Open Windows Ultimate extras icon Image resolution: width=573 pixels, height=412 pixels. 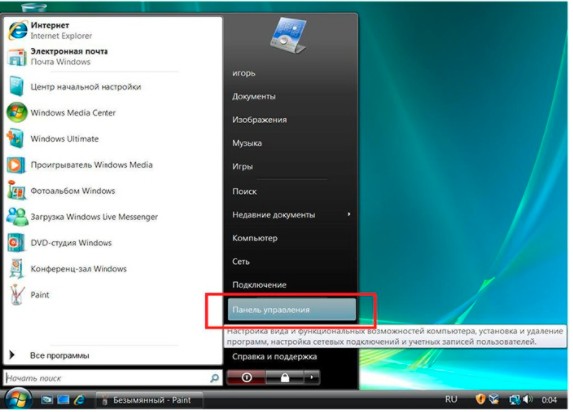pos(16,139)
